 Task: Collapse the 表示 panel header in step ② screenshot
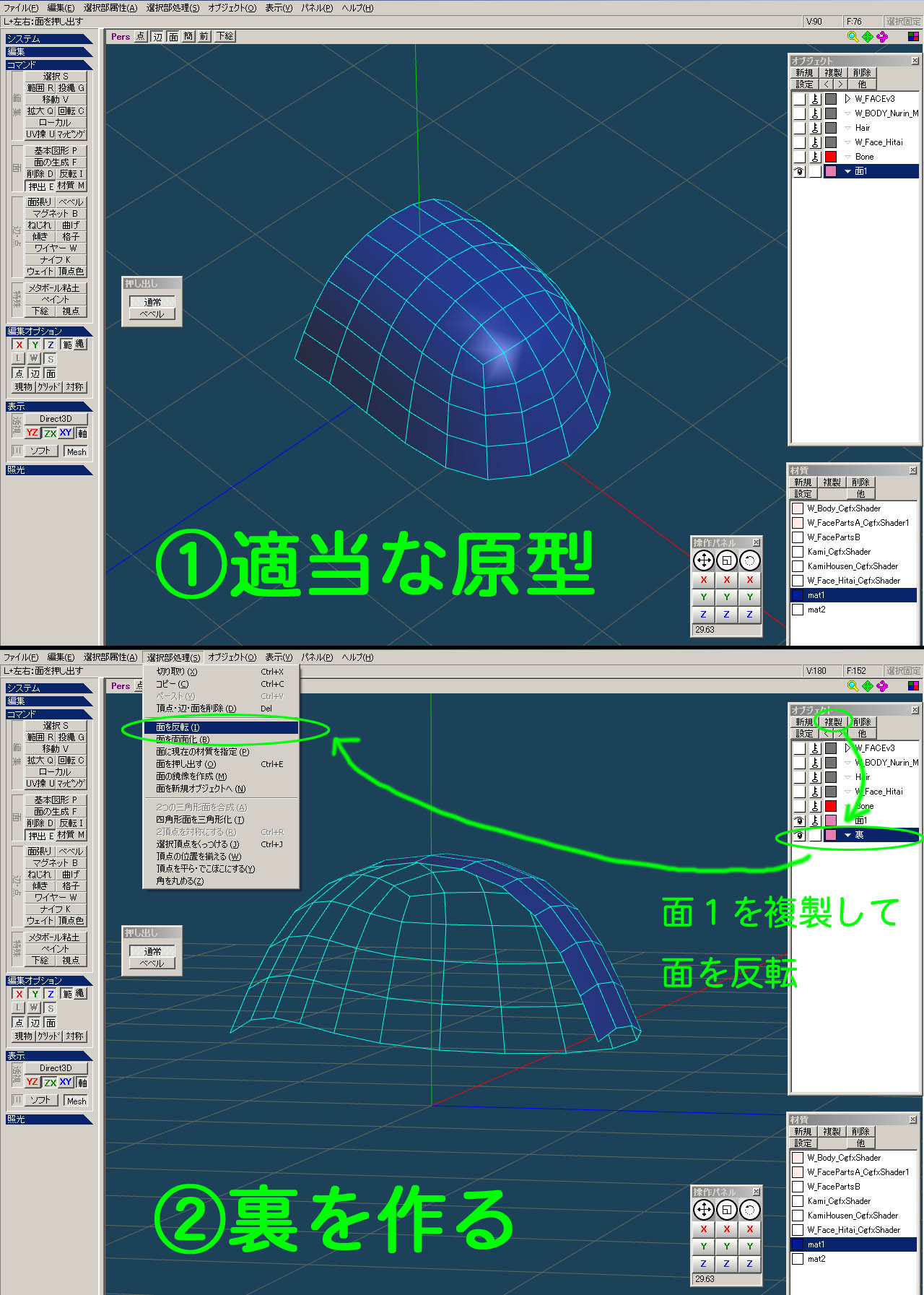pyautogui.click(x=49, y=1055)
